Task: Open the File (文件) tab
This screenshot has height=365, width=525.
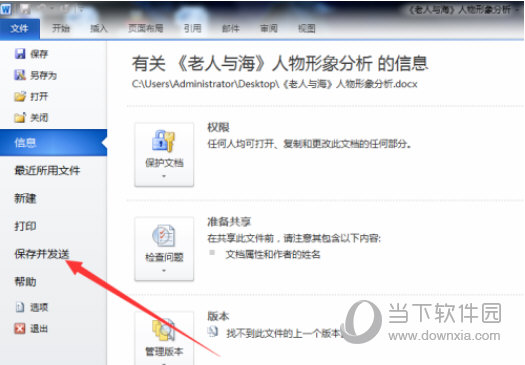Action: point(19,29)
